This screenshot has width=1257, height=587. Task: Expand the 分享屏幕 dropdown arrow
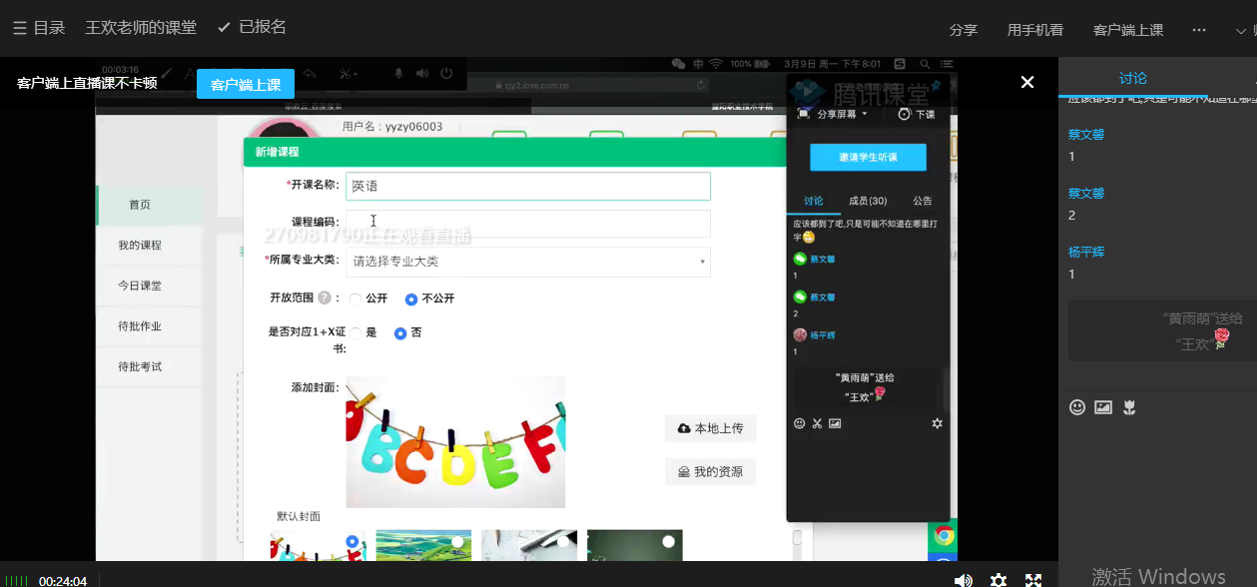coord(864,114)
